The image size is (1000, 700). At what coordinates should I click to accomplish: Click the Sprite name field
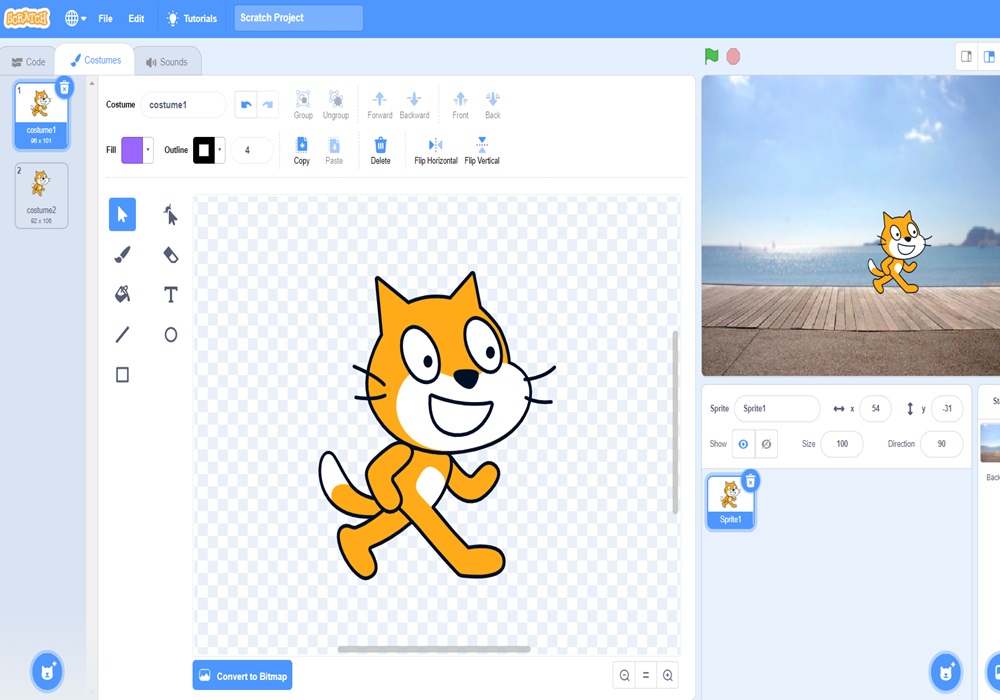pyautogui.click(x=777, y=409)
